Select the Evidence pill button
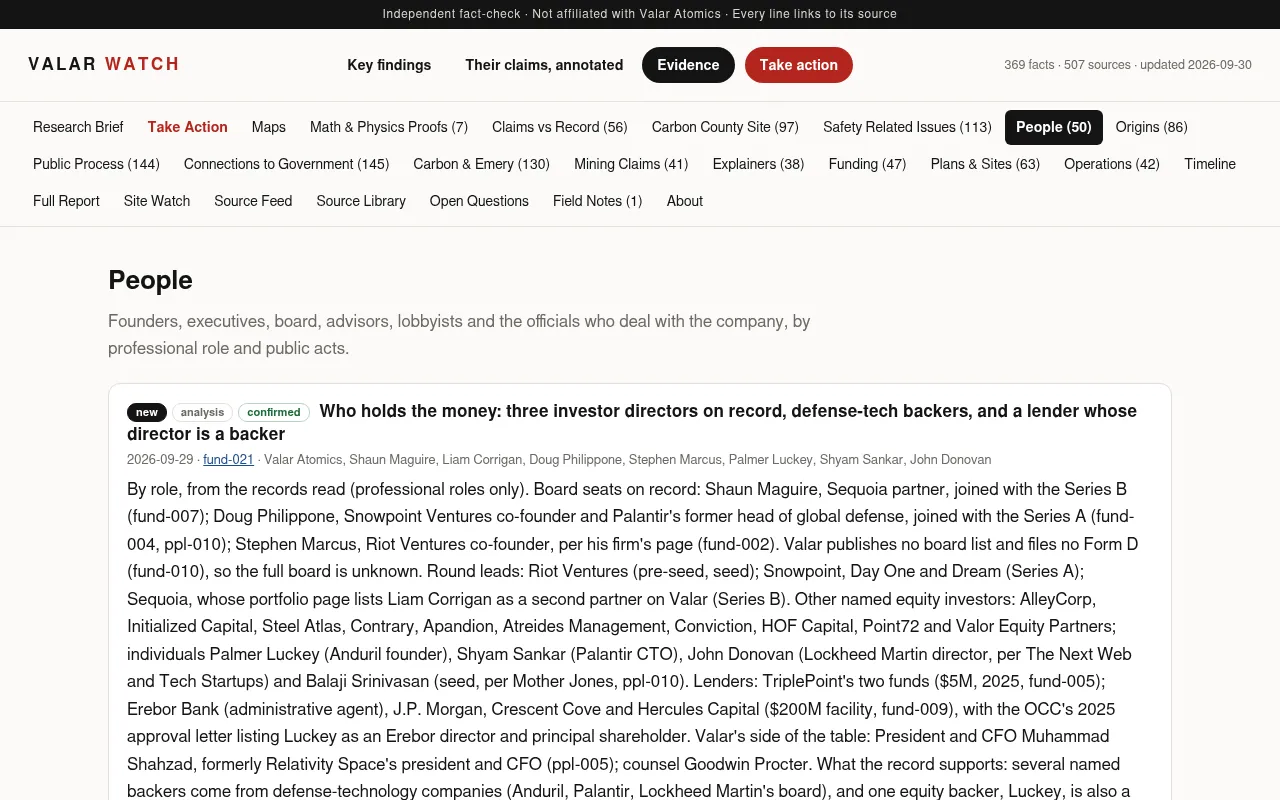The height and width of the screenshot is (800, 1280). click(x=688, y=65)
